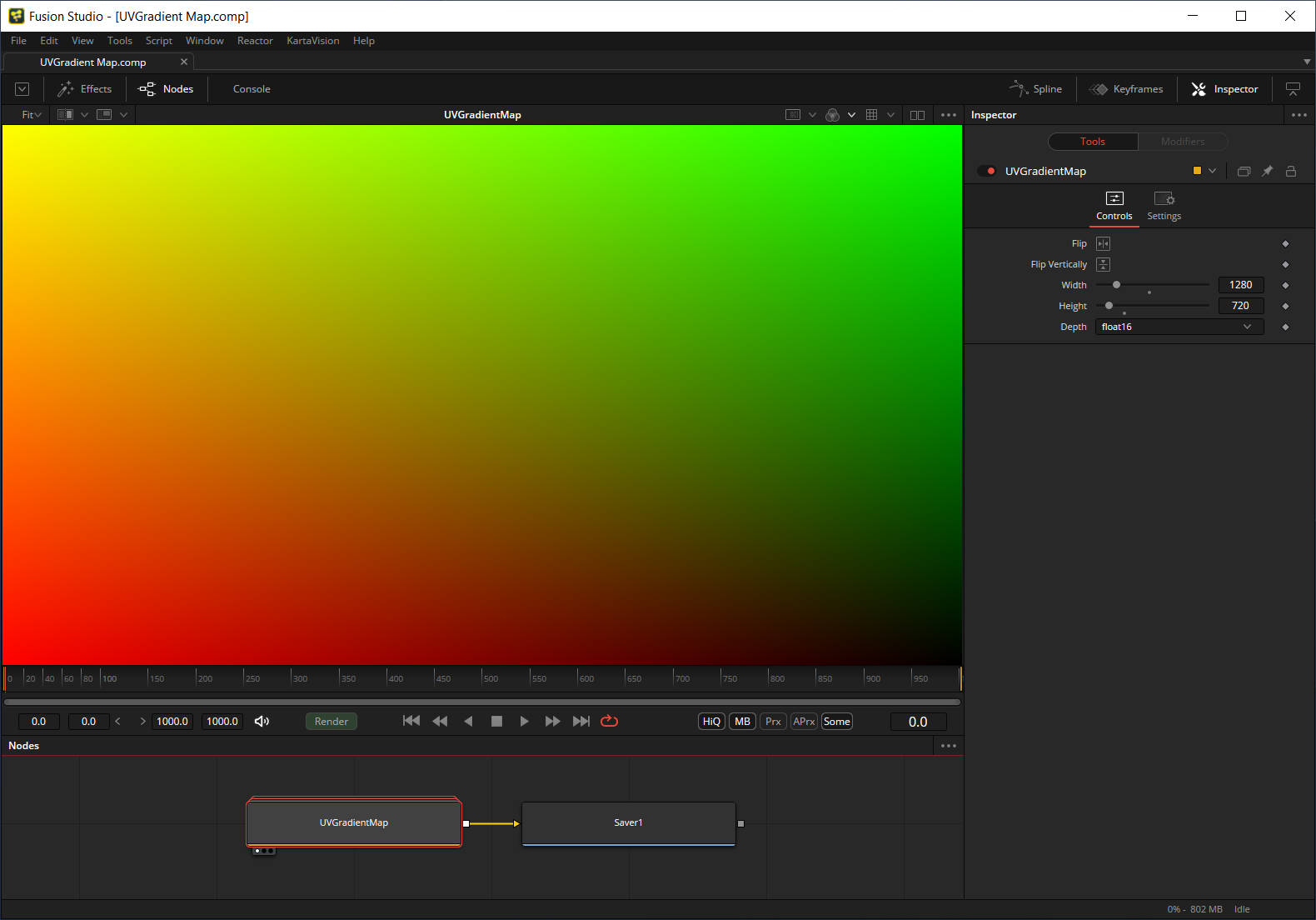Image resolution: width=1316 pixels, height=920 pixels.
Task: Toggle the Flip horizontal checkbox
Action: click(x=1103, y=244)
